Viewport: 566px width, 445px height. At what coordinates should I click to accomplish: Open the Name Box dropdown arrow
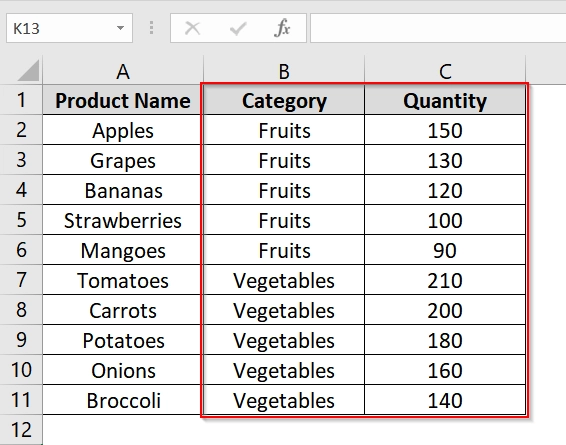point(120,28)
